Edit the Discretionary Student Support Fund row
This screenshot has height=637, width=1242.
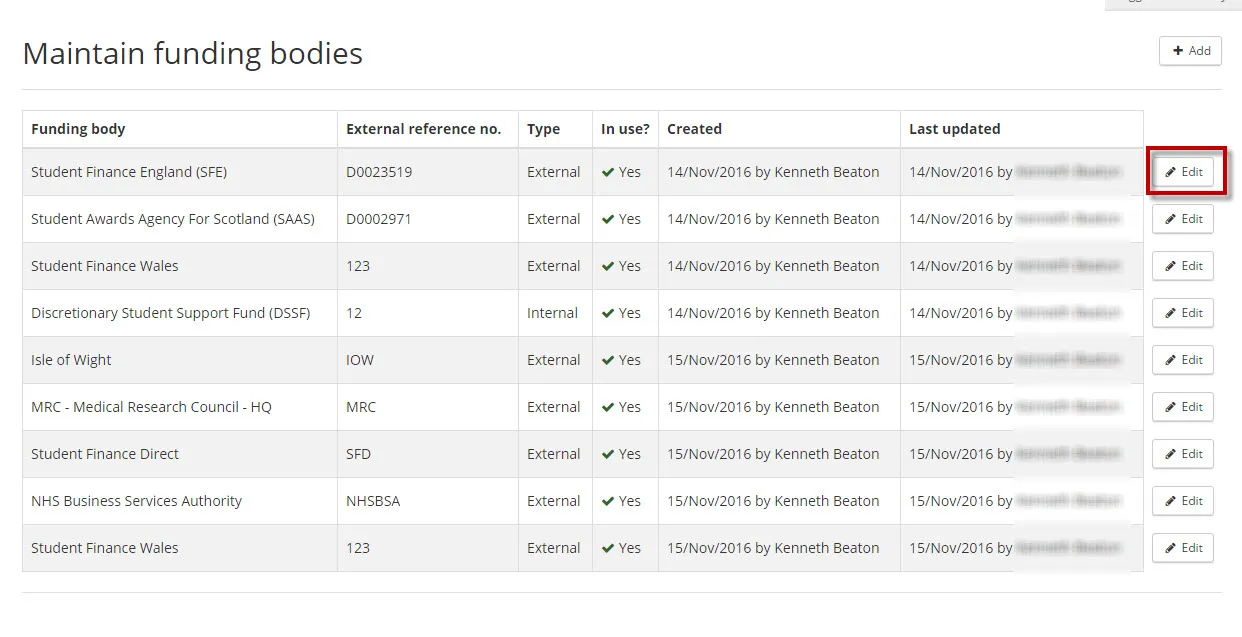(1183, 313)
